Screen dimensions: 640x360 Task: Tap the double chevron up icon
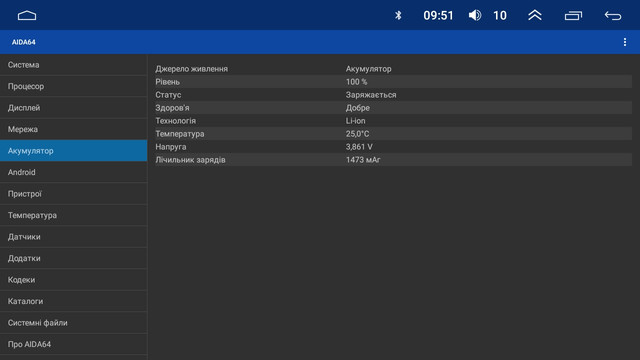(x=535, y=16)
